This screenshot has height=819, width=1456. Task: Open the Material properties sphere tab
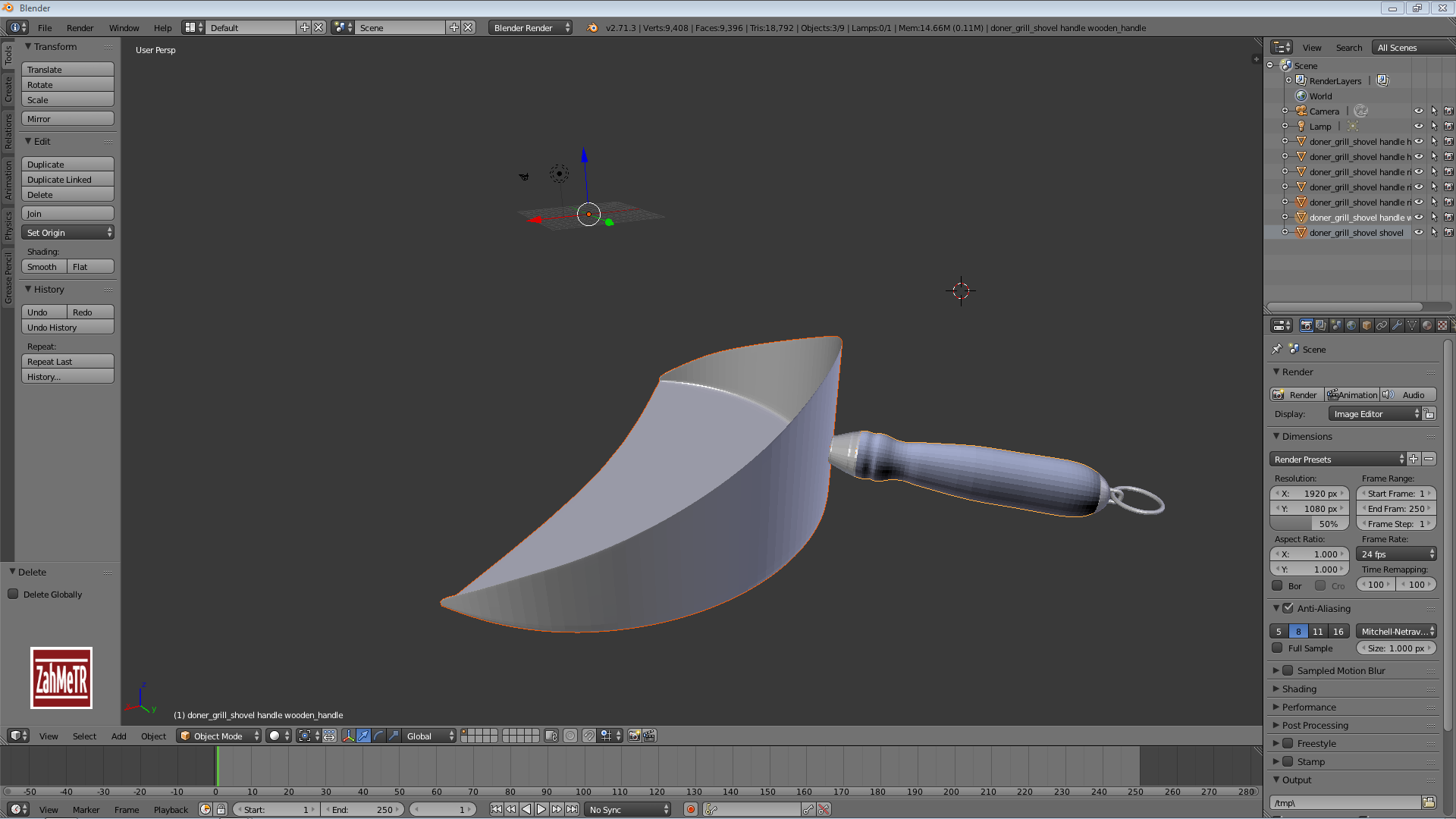coord(1427,325)
